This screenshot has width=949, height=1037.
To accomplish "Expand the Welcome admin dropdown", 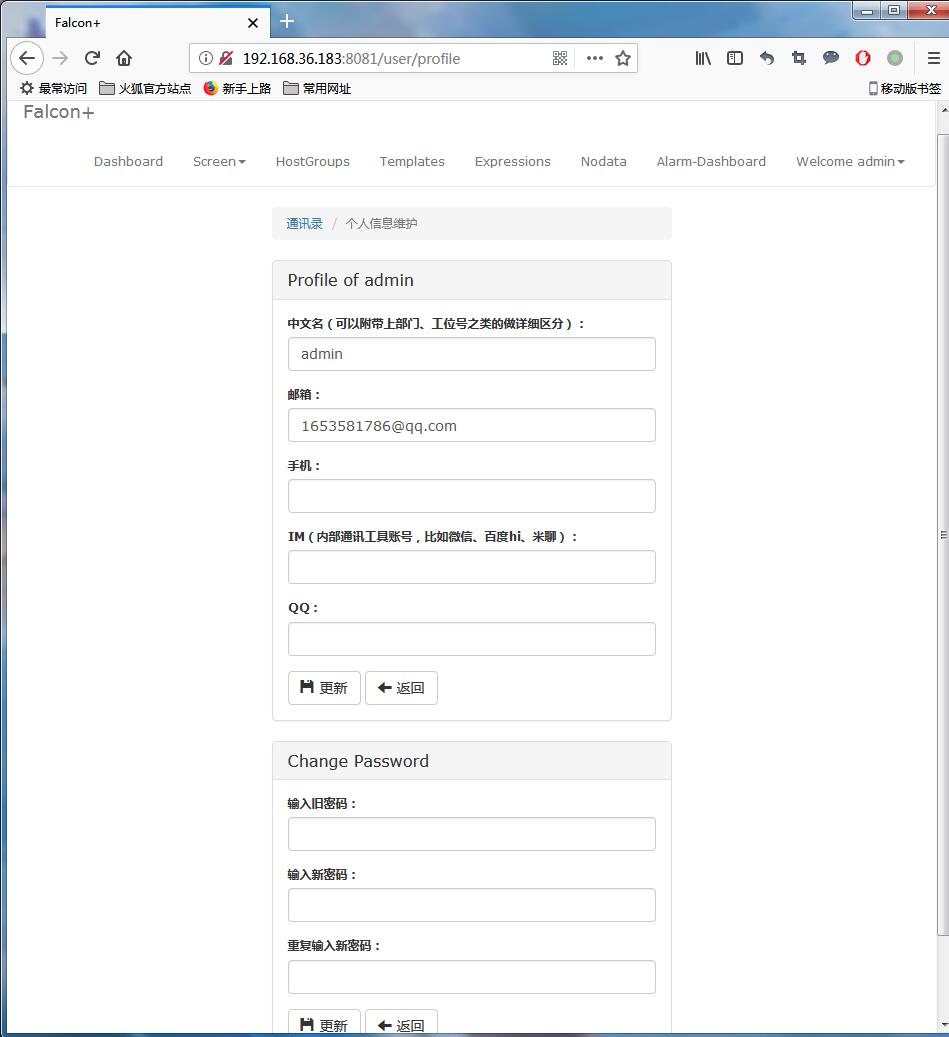I will click(x=850, y=161).
